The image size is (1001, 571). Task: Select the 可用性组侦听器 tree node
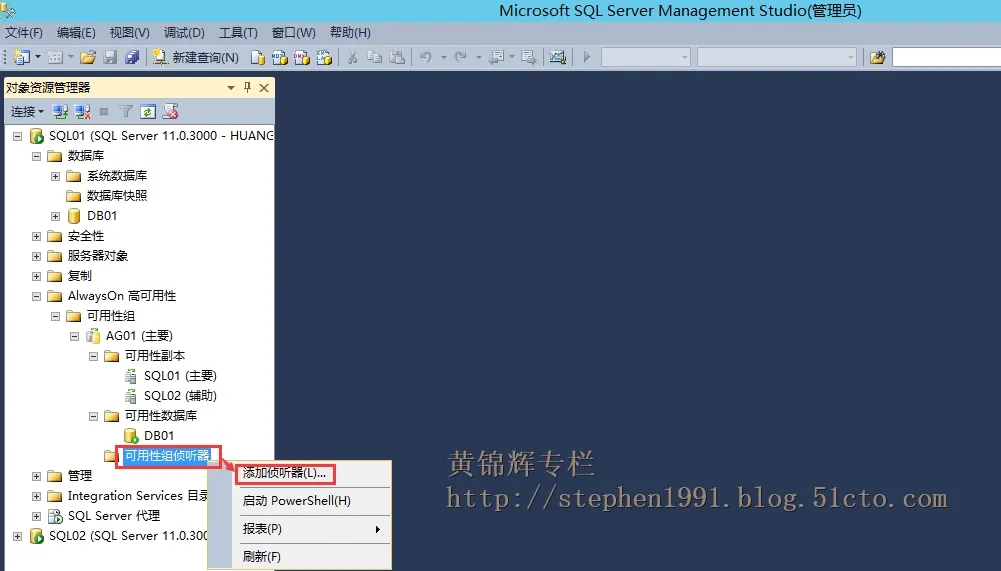(167, 455)
